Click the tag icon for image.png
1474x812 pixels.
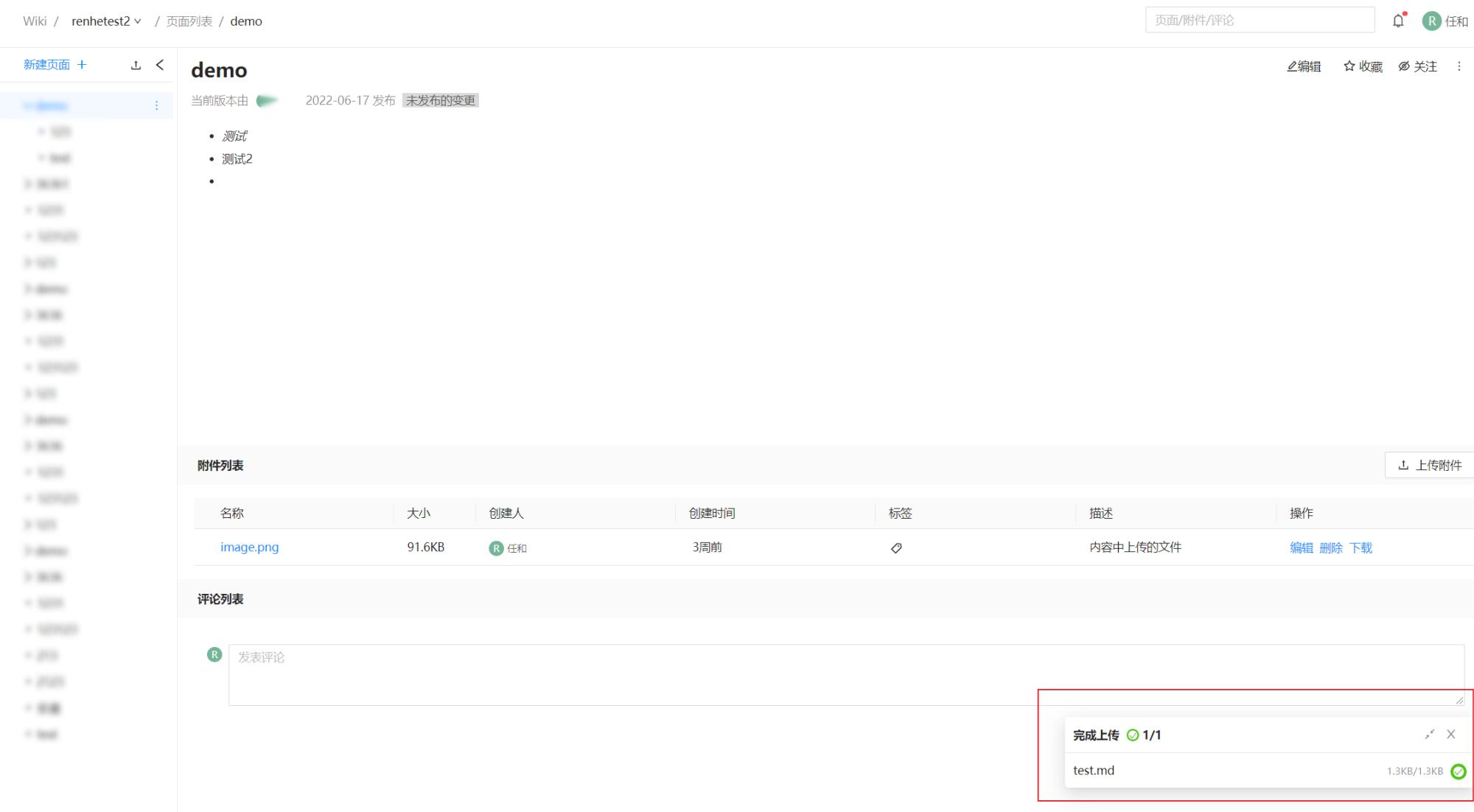pyautogui.click(x=896, y=547)
